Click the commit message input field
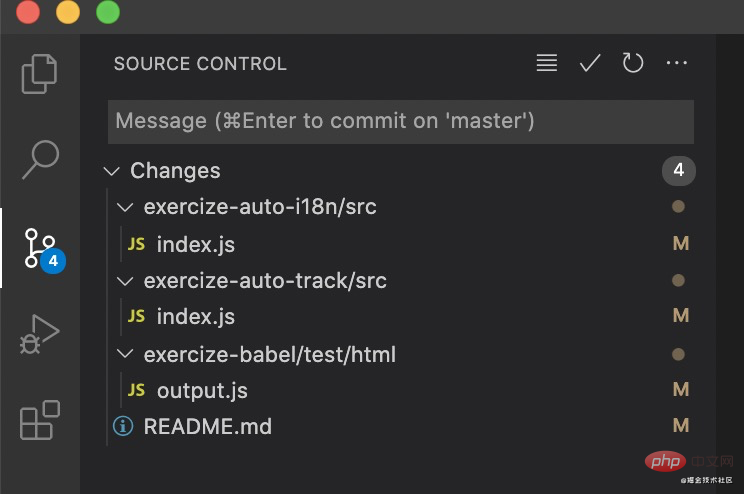Viewport: 744px width, 494px height. pyautogui.click(x=400, y=121)
